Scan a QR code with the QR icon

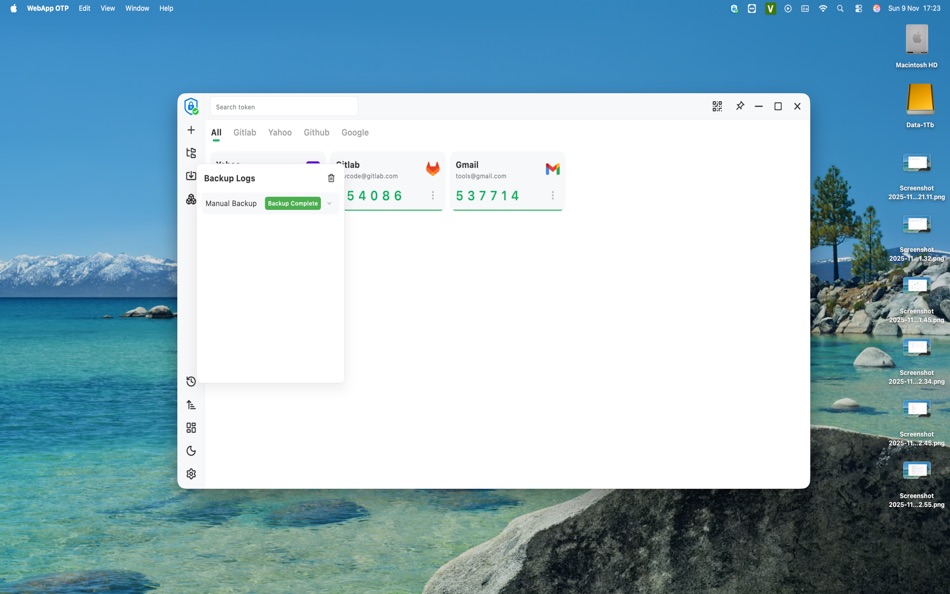[x=717, y=106]
